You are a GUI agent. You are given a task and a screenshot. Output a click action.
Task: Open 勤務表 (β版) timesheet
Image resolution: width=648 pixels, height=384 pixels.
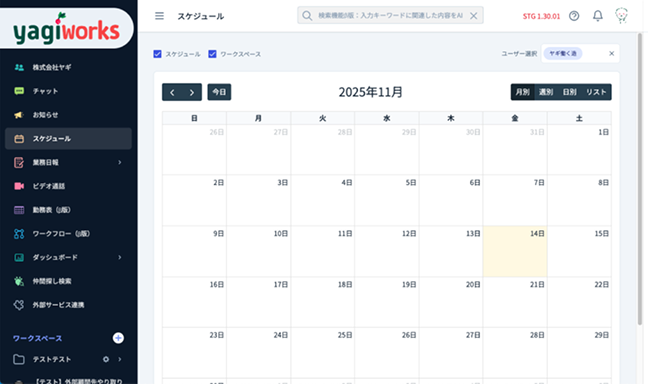click(x=68, y=210)
